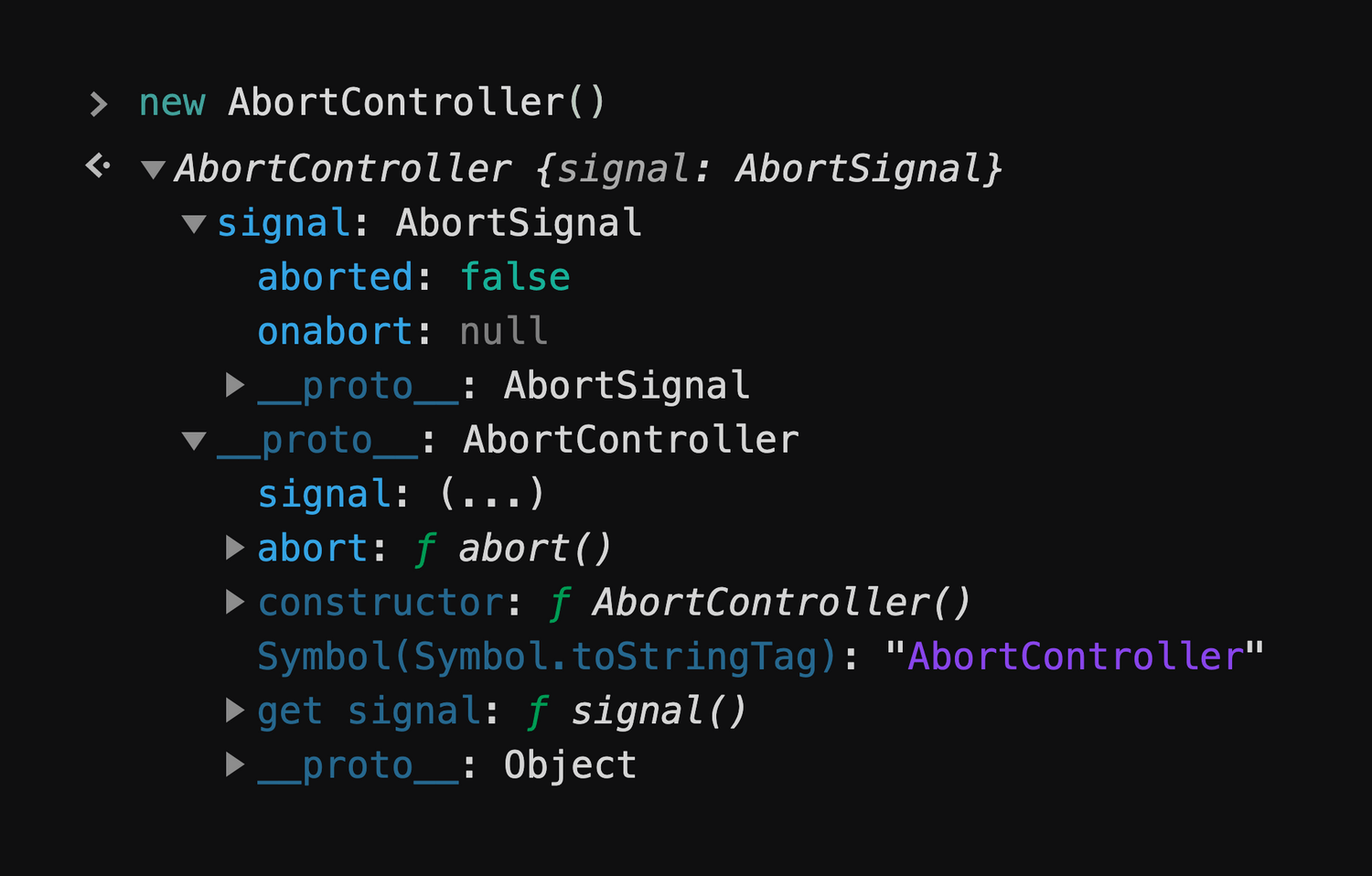The image size is (1372, 876).
Task: Expand the abort function entry arrow
Action: point(235,548)
